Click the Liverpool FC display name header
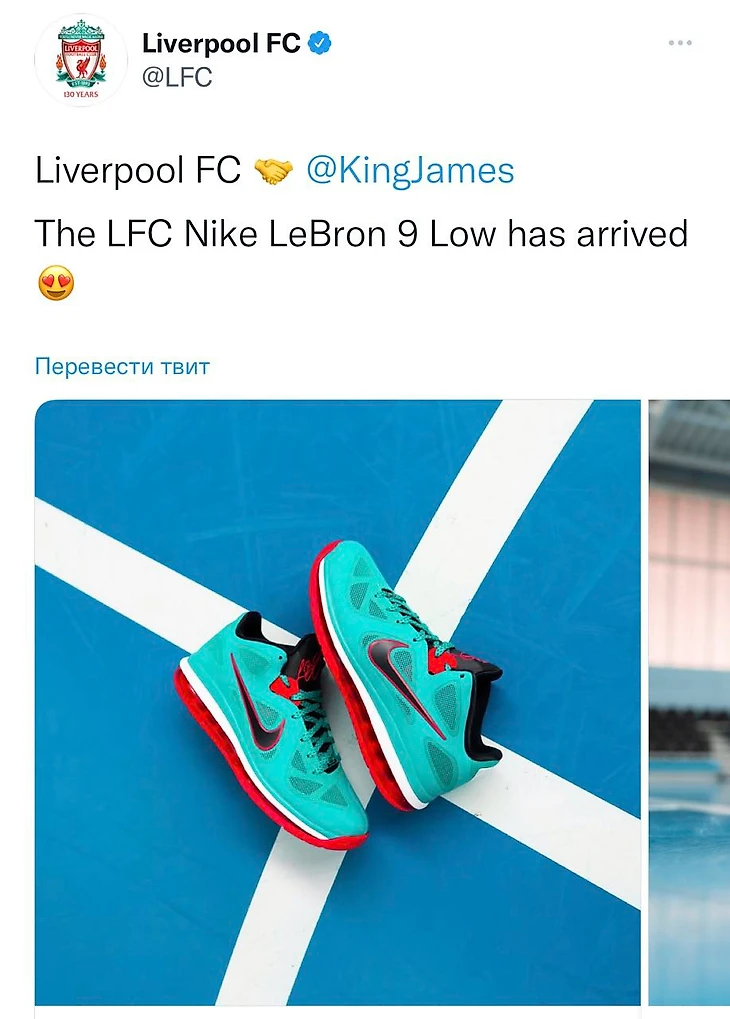 click(221, 44)
